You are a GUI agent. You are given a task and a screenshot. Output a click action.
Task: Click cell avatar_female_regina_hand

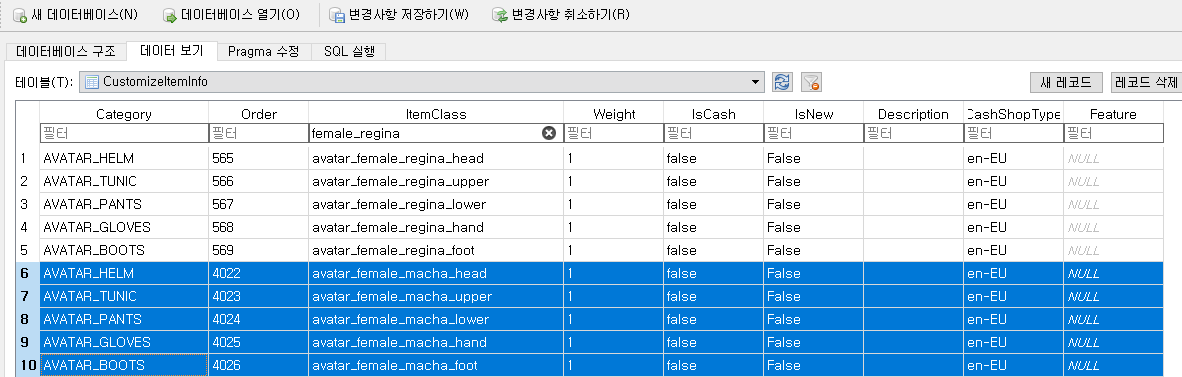(436, 227)
